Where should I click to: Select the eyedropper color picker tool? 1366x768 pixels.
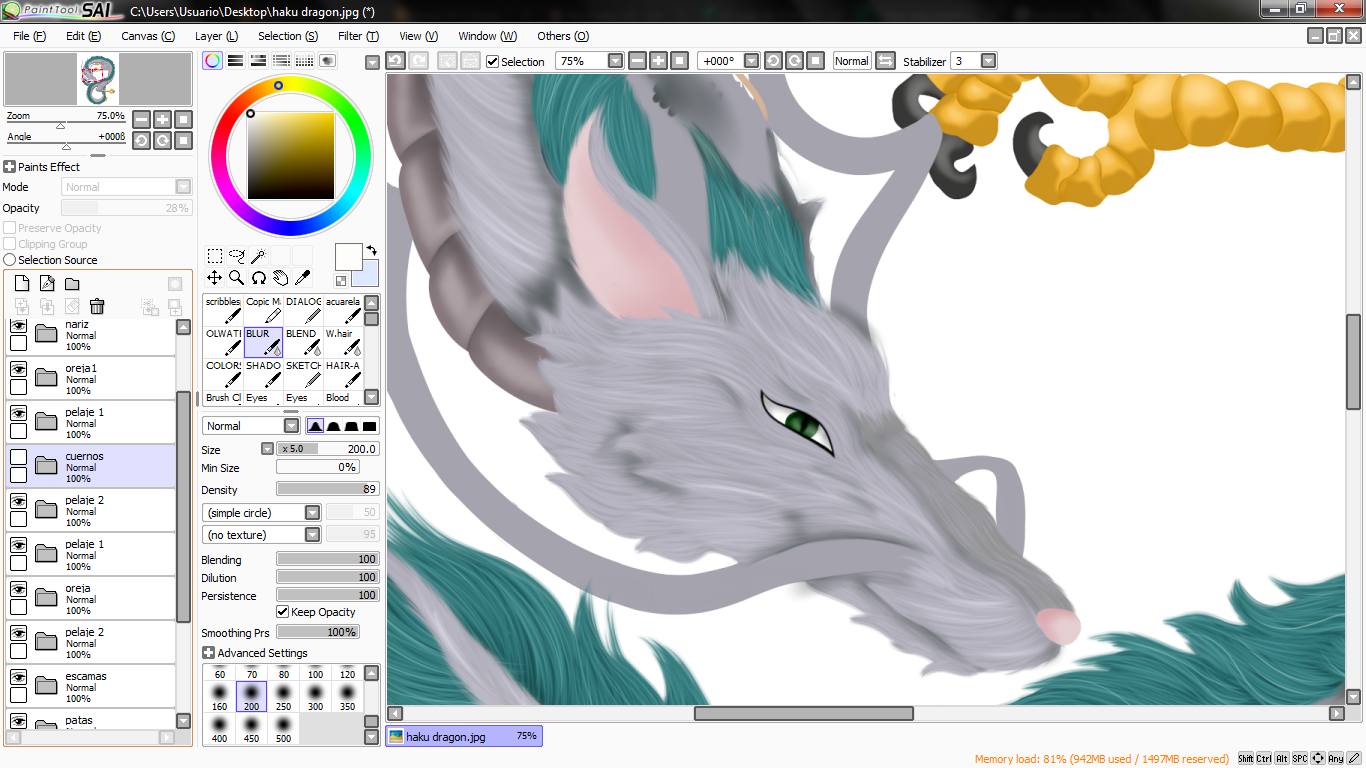tap(303, 278)
